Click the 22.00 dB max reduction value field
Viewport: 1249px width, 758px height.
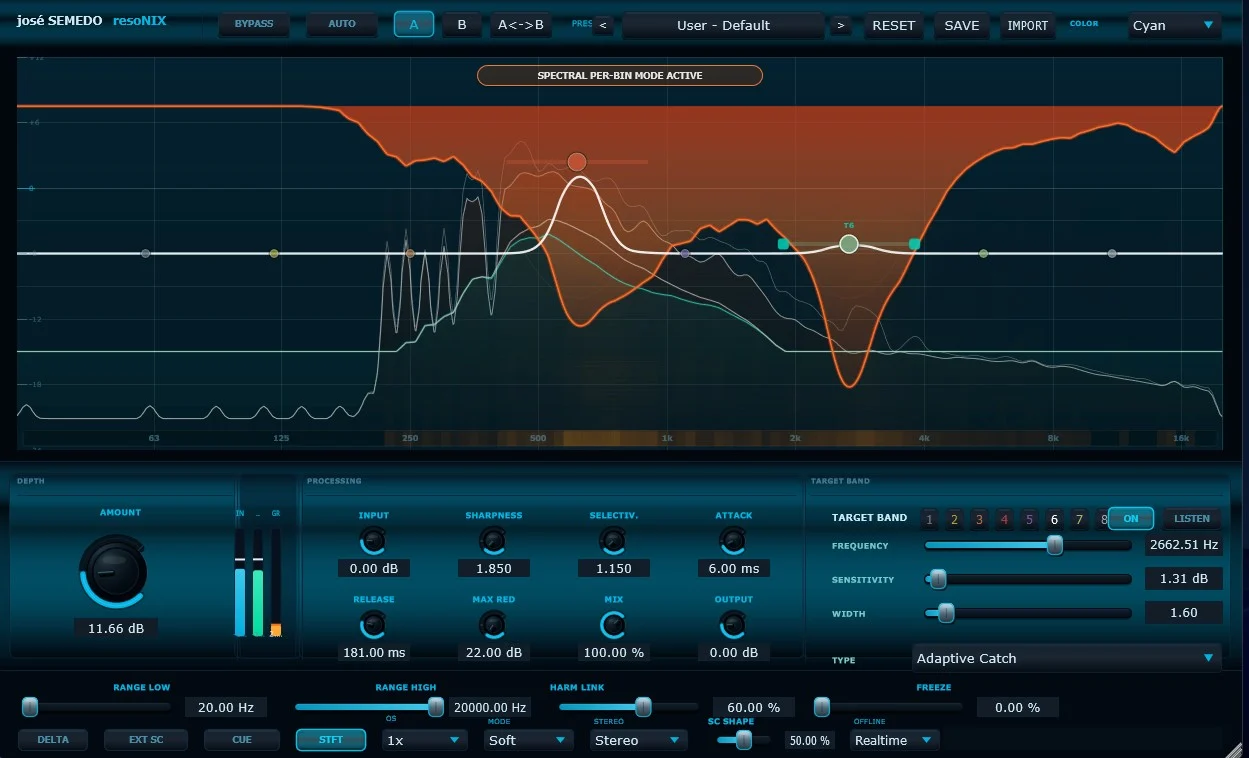494,653
